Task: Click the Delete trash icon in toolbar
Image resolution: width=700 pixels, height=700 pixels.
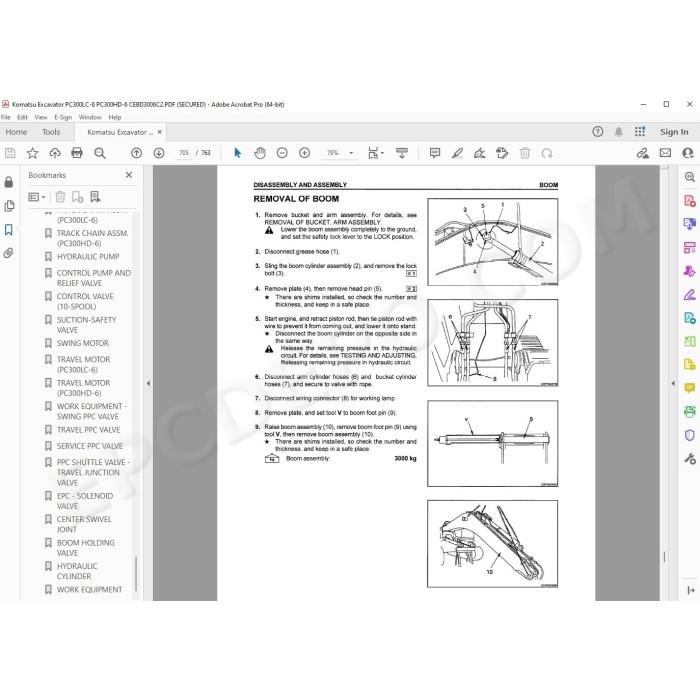Action: click(x=525, y=153)
